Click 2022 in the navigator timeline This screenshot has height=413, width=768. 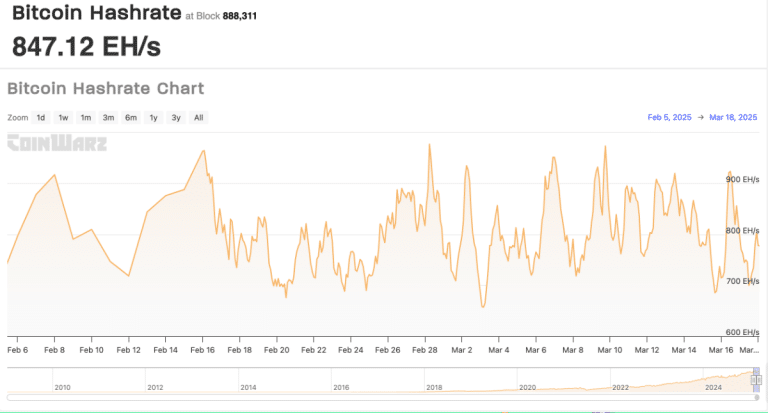point(620,386)
